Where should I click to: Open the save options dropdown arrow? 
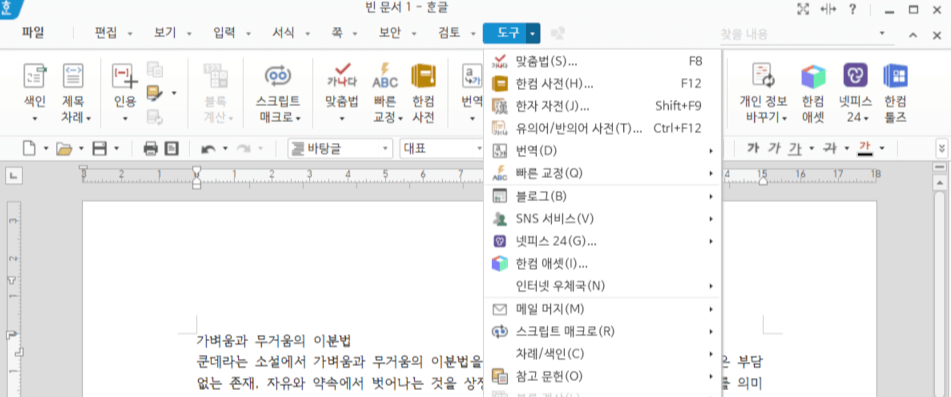click(116, 148)
